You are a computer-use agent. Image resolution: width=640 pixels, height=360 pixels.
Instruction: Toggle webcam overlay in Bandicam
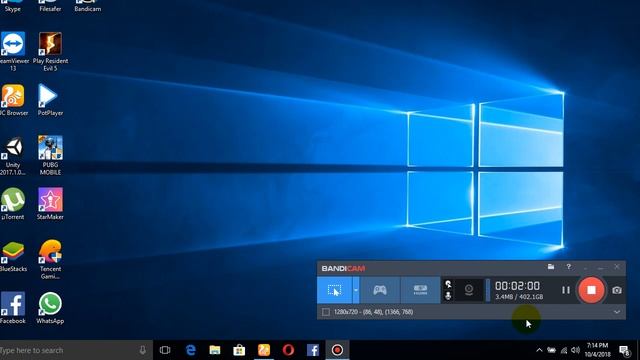469,290
